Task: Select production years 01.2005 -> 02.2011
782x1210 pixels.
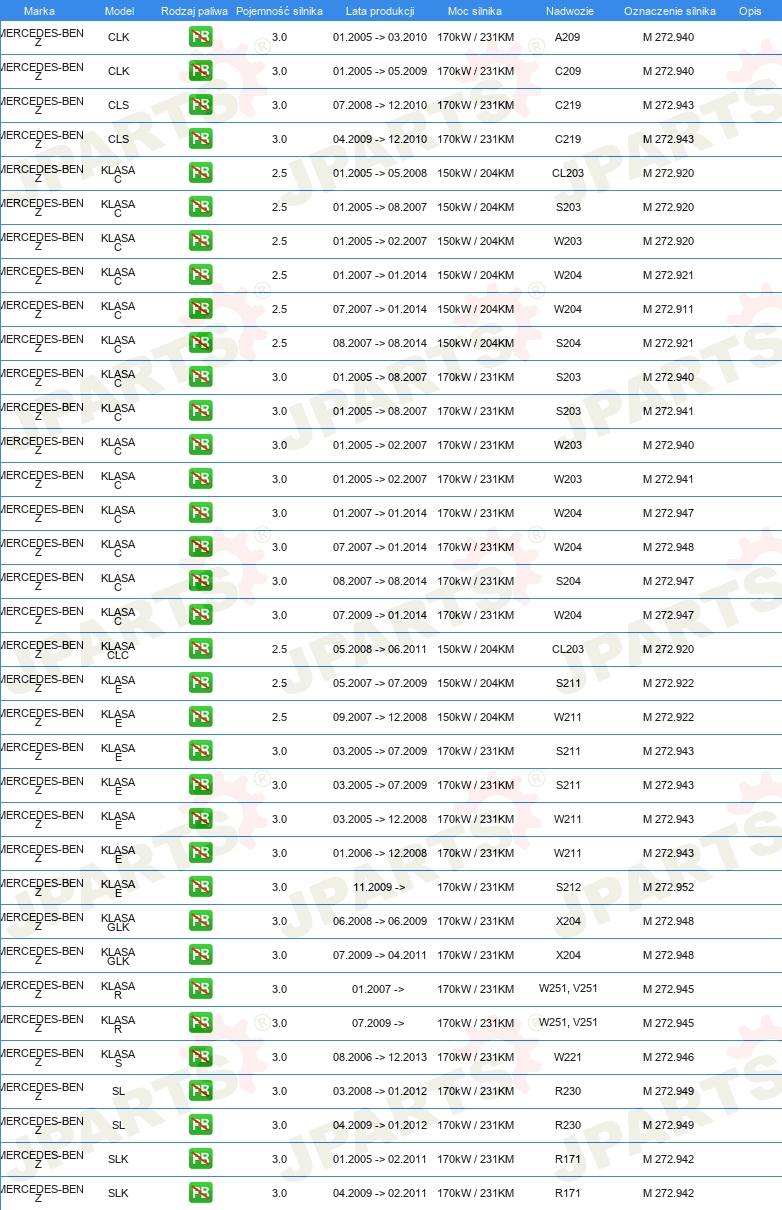Action: click(x=380, y=1160)
